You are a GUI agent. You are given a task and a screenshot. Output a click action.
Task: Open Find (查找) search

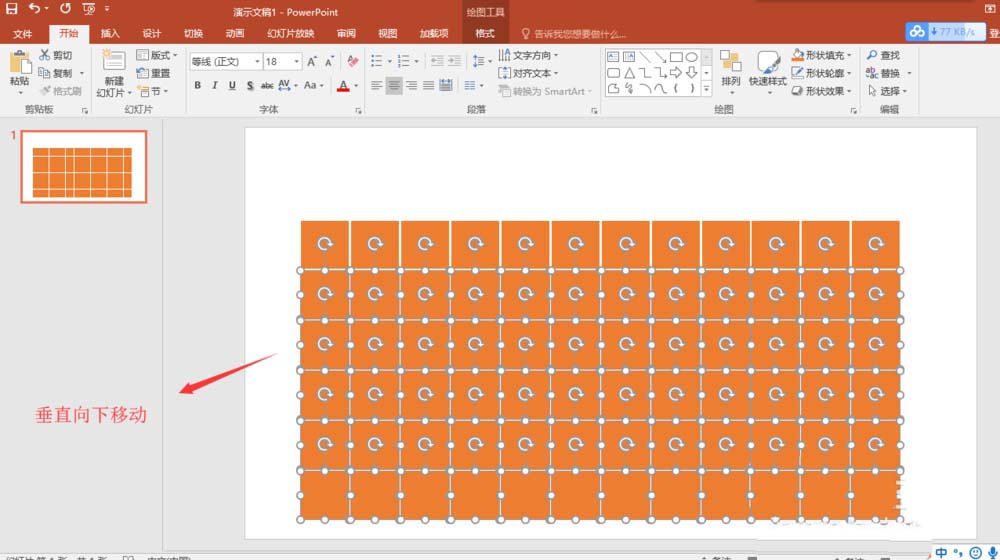(883, 55)
